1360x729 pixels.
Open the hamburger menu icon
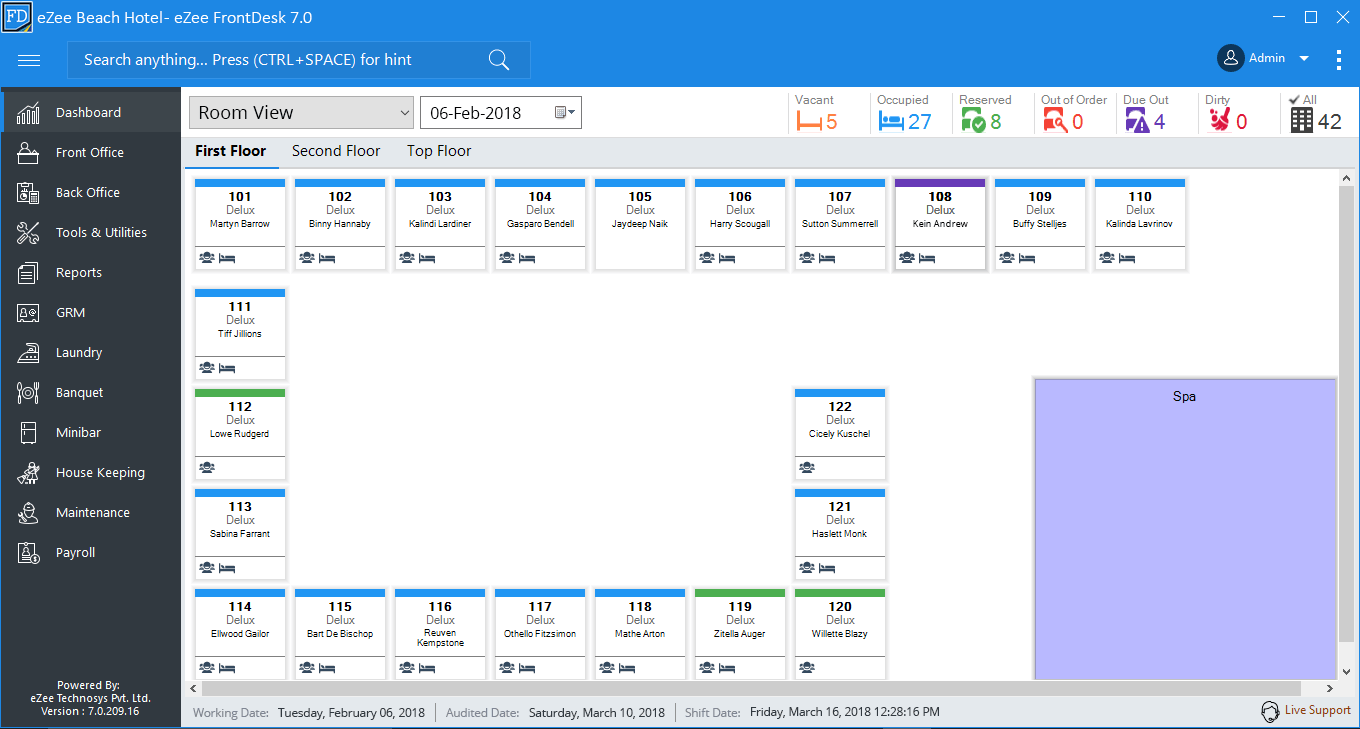pos(29,60)
